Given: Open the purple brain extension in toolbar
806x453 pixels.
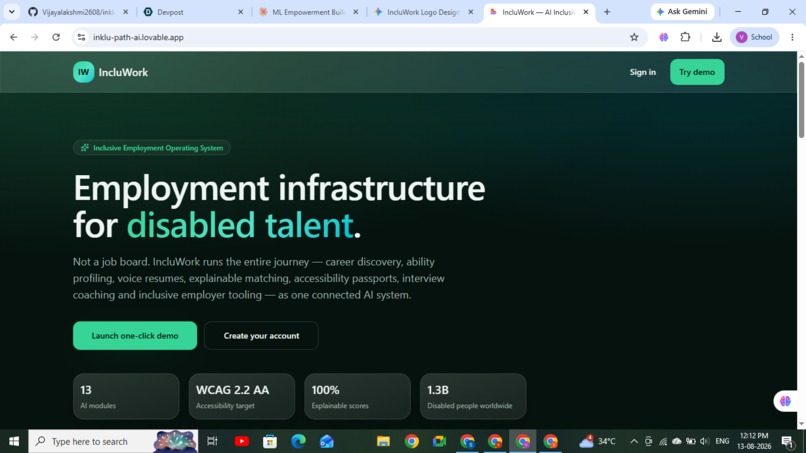Looking at the screenshot, I should point(664,37).
